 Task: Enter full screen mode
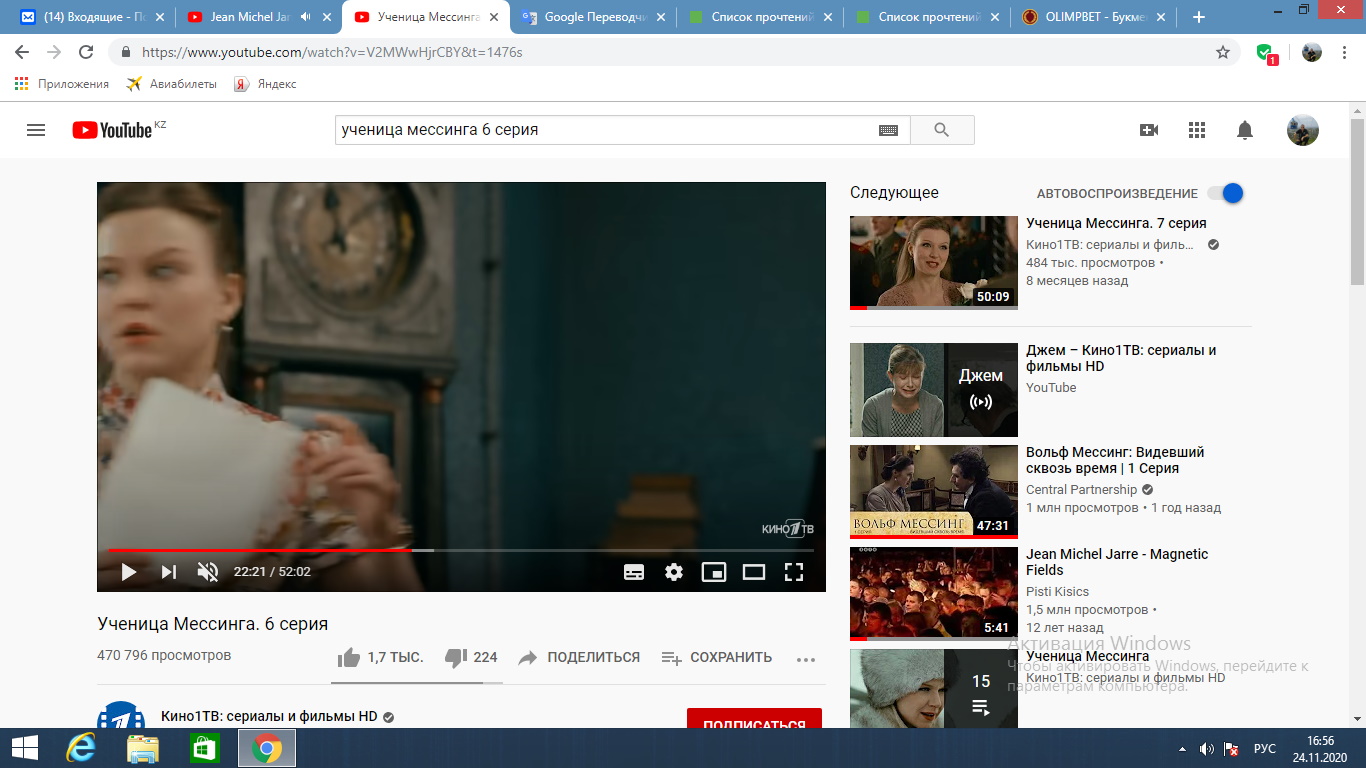pos(794,572)
